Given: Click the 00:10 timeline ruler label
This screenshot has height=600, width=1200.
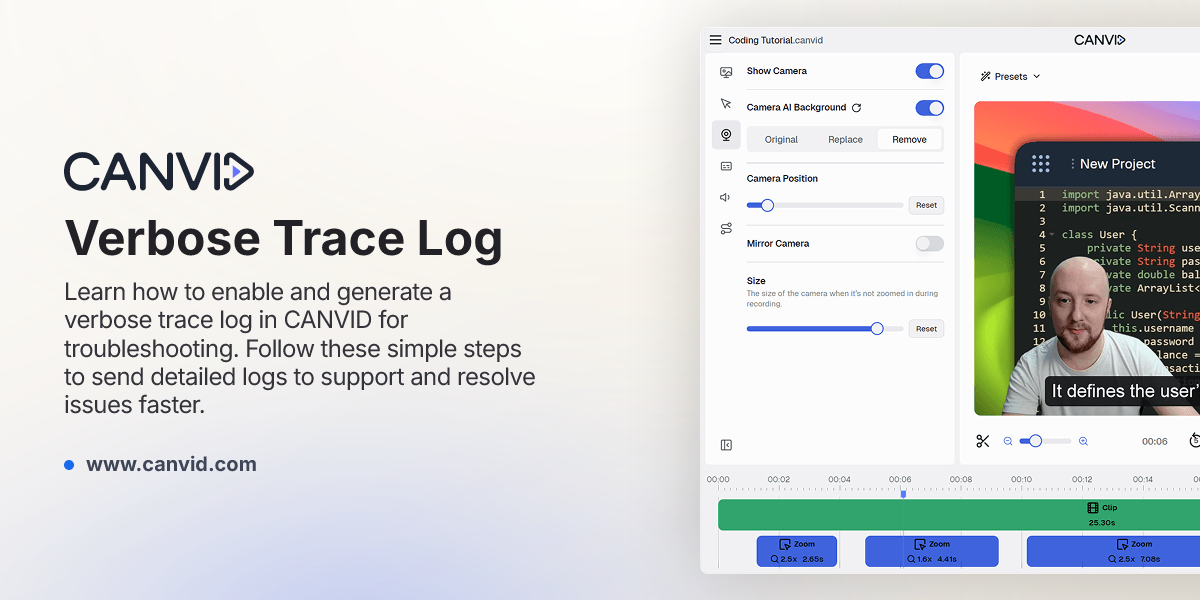Looking at the screenshot, I should point(1021,479).
